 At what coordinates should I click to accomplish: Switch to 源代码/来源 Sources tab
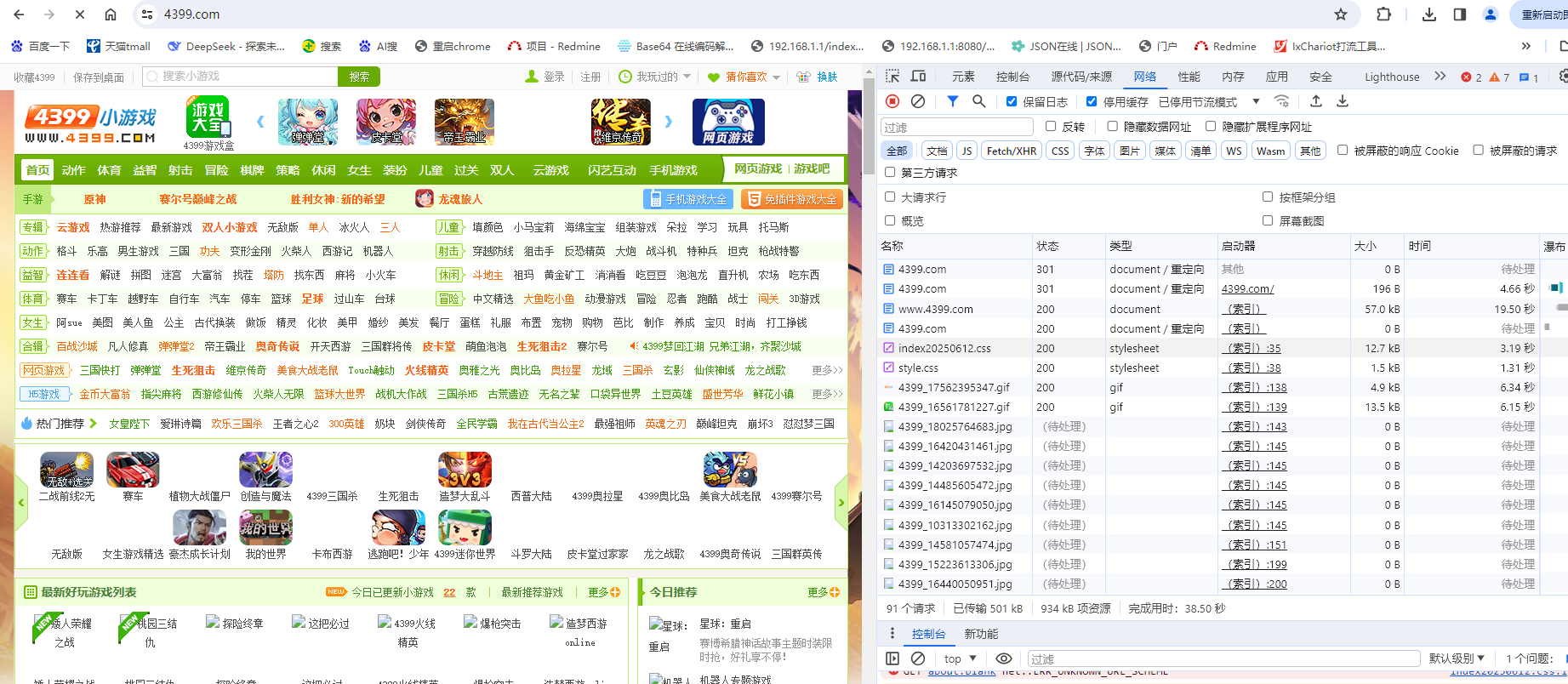[1081, 77]
